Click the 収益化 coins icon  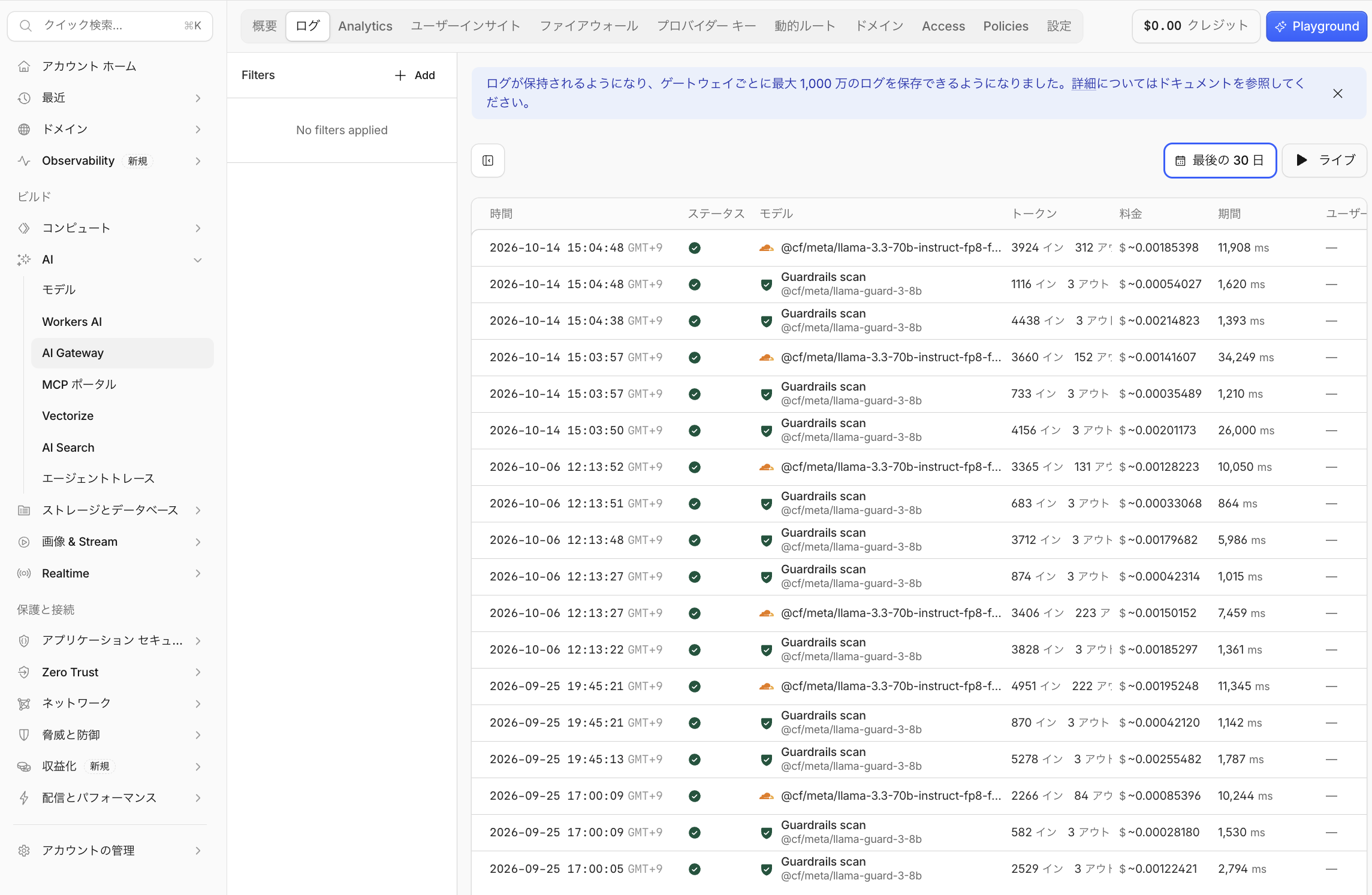[24, 766]
